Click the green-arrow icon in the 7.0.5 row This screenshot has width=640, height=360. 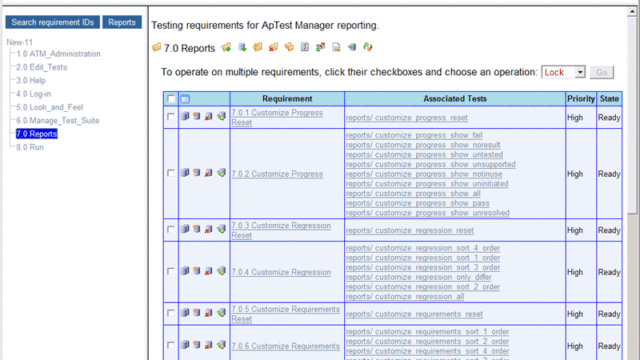click(221, 313)
